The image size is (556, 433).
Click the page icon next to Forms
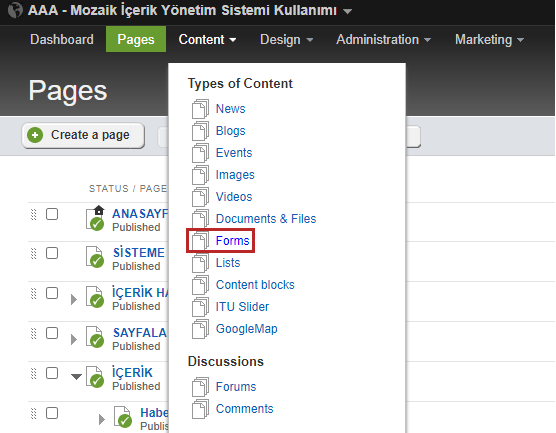coord(200,241)
